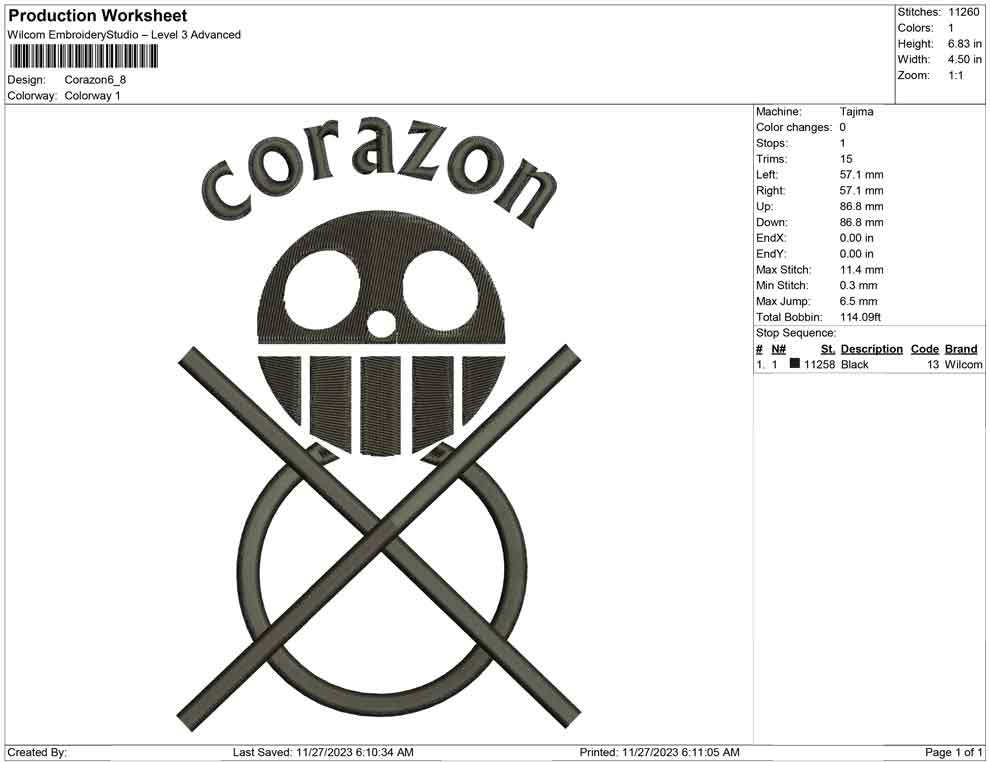
Task: Click the black thread color swatch
Action: point(795,364)
